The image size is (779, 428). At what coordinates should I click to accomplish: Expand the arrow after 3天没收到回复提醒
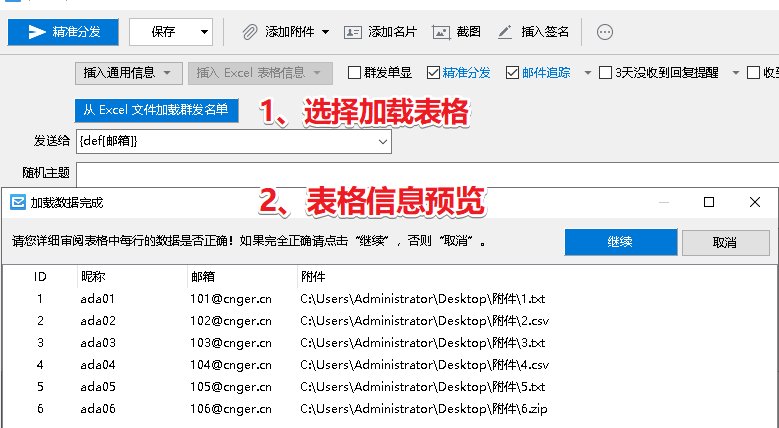pyautogui.click(x=736, y=73)
